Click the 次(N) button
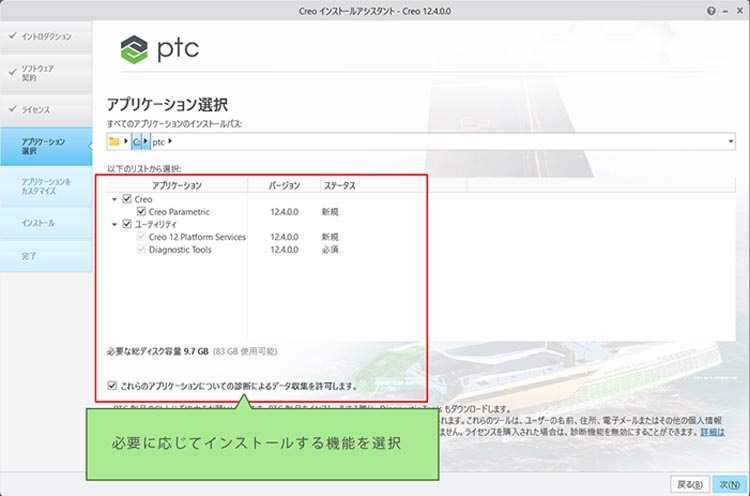This screenshot has width=750, height=496. point(730,484)
